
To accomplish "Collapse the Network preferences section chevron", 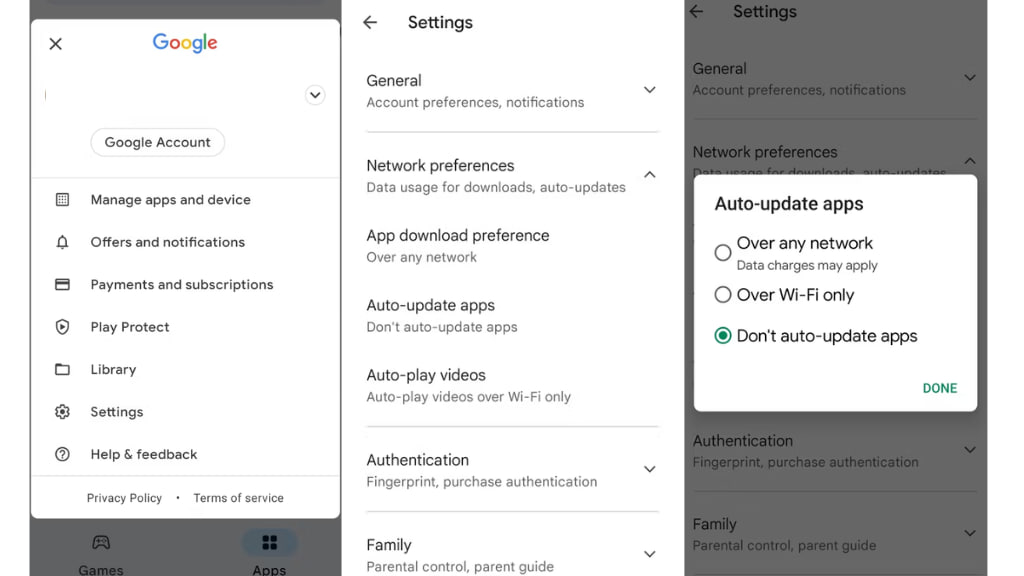I will point(649,175).
